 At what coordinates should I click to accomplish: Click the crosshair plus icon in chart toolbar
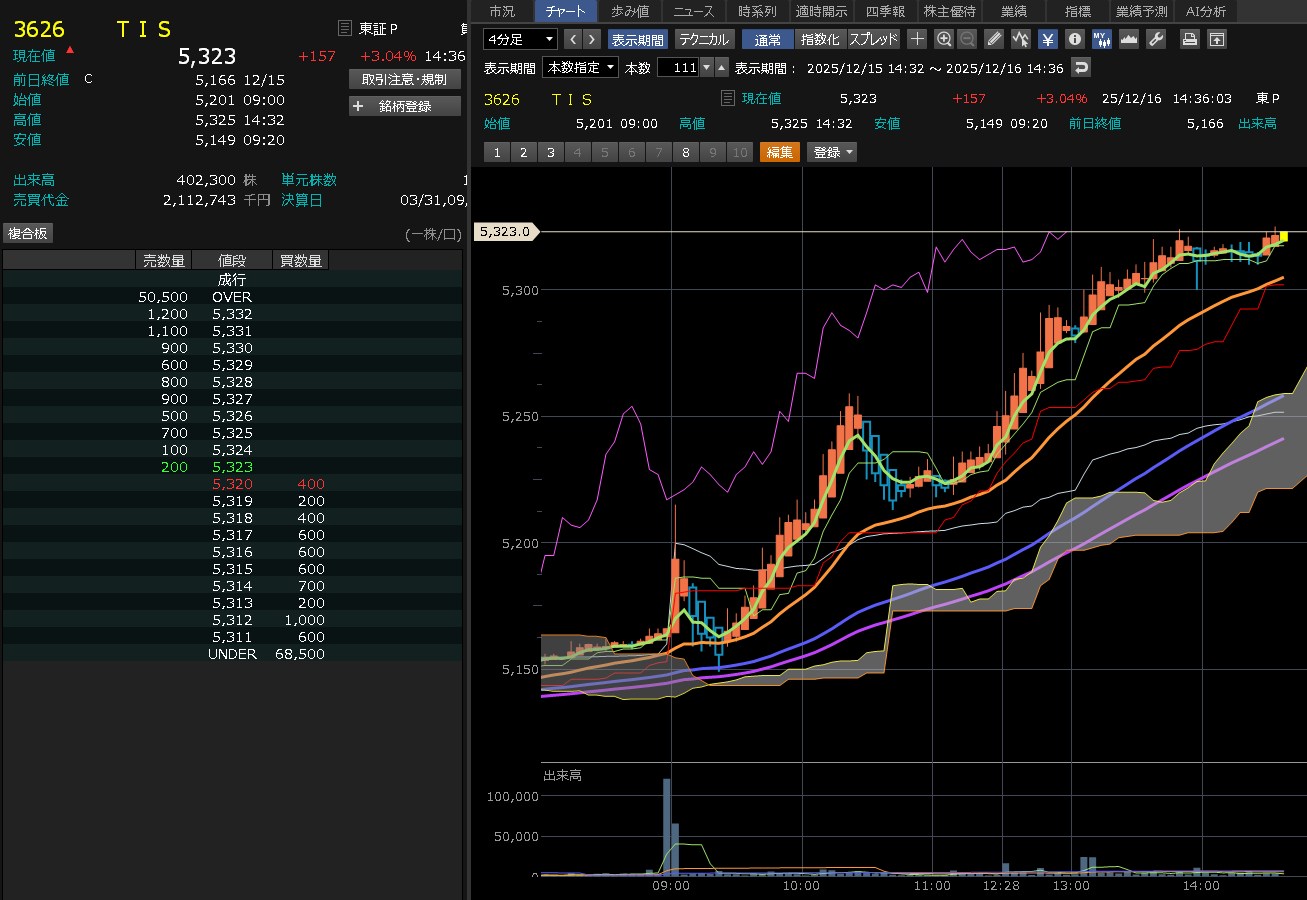pyautogui.click(x=917, y=39)
